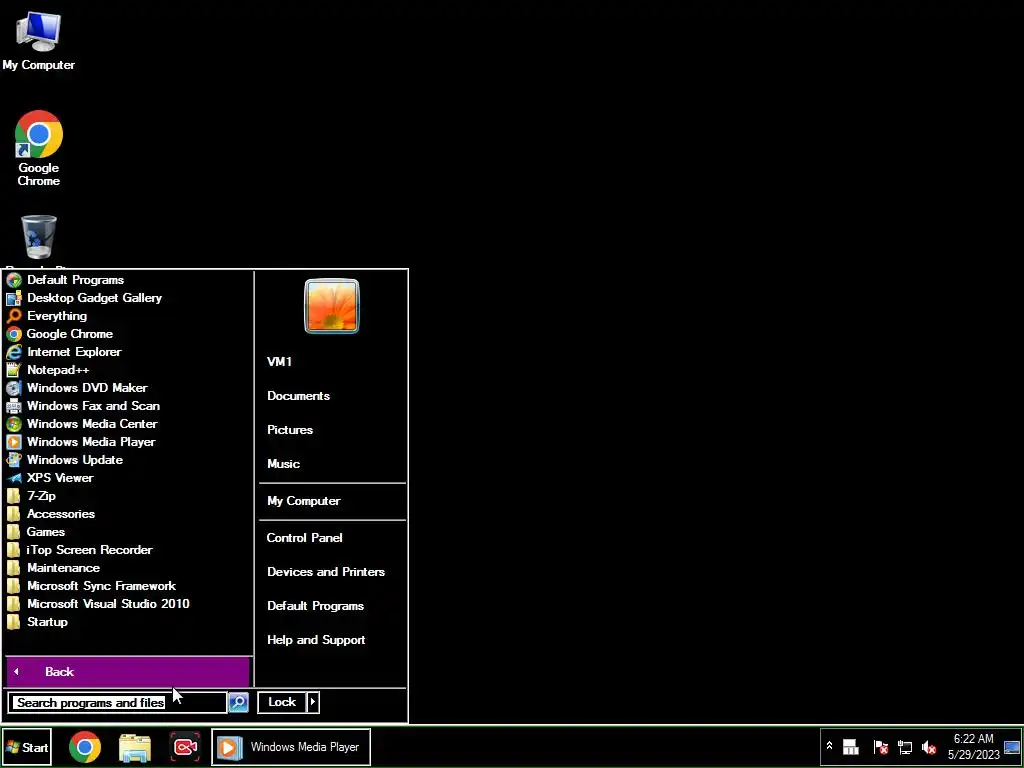Viewport: 1024px width, 768px height.
Task: Open Pictures from Start menu
Action: pyautogui.click(x=332, y=430)
